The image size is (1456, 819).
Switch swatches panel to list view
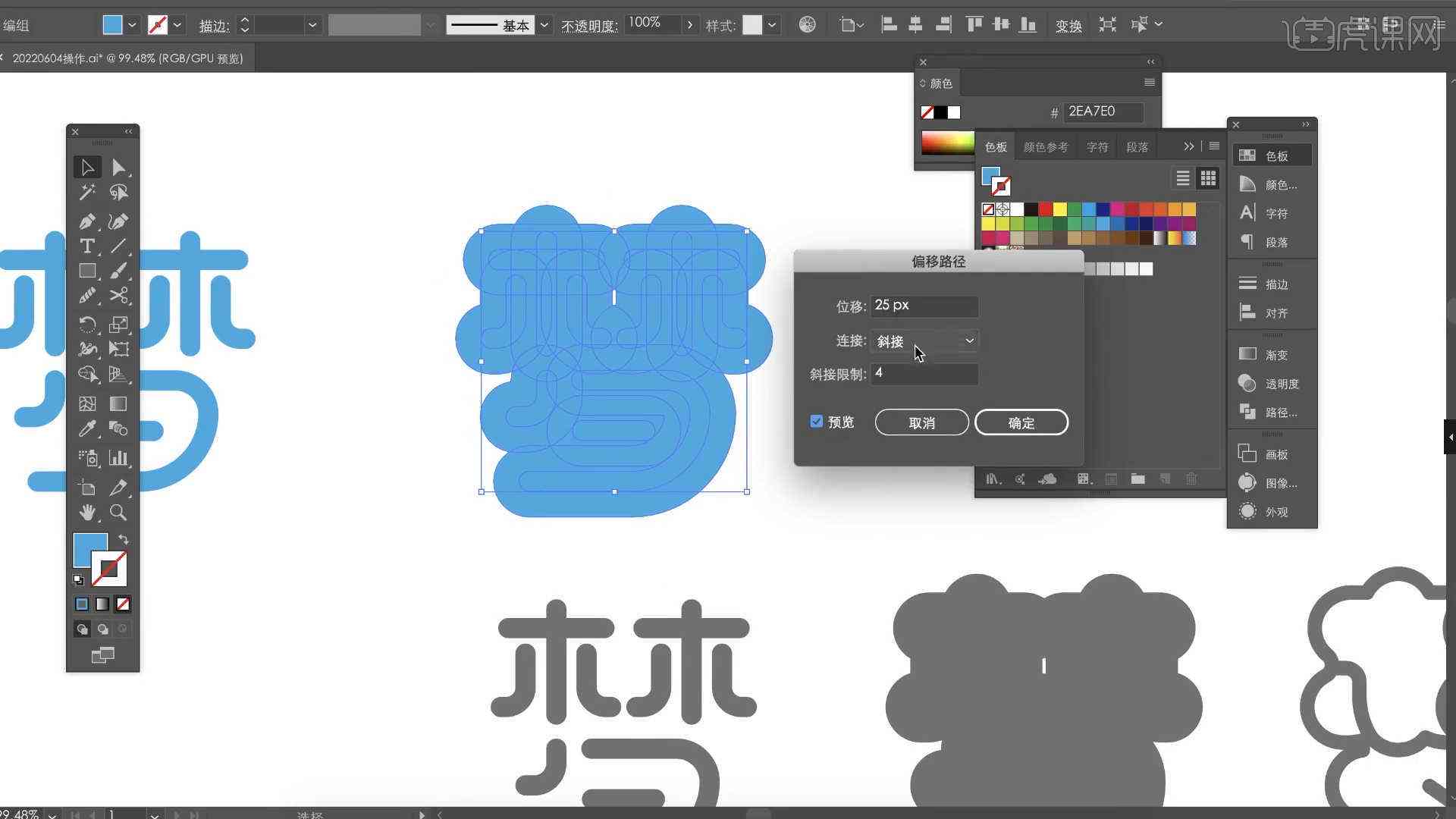click(1183, 178)
